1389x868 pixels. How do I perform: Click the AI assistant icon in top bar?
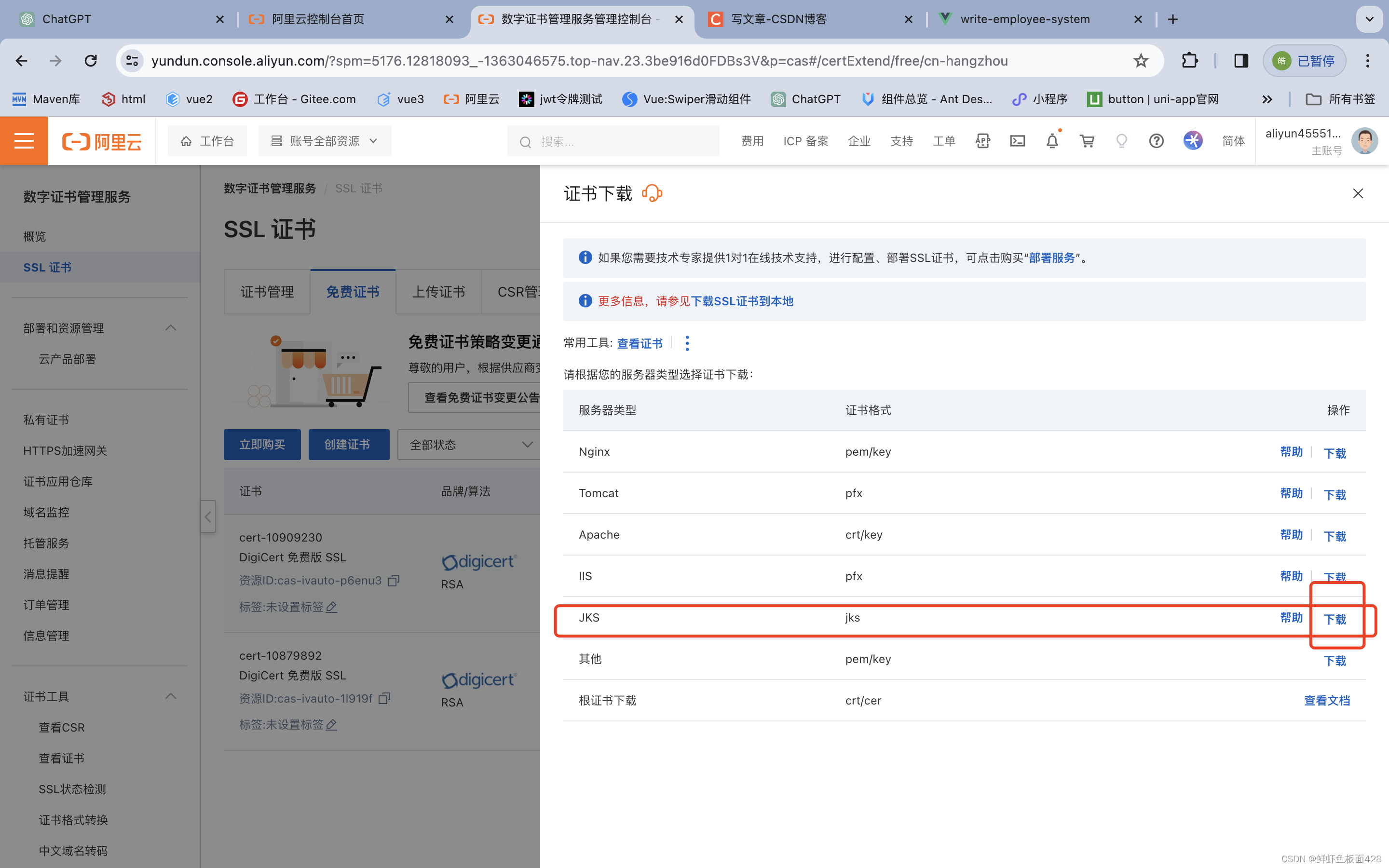click(1193, 141)
